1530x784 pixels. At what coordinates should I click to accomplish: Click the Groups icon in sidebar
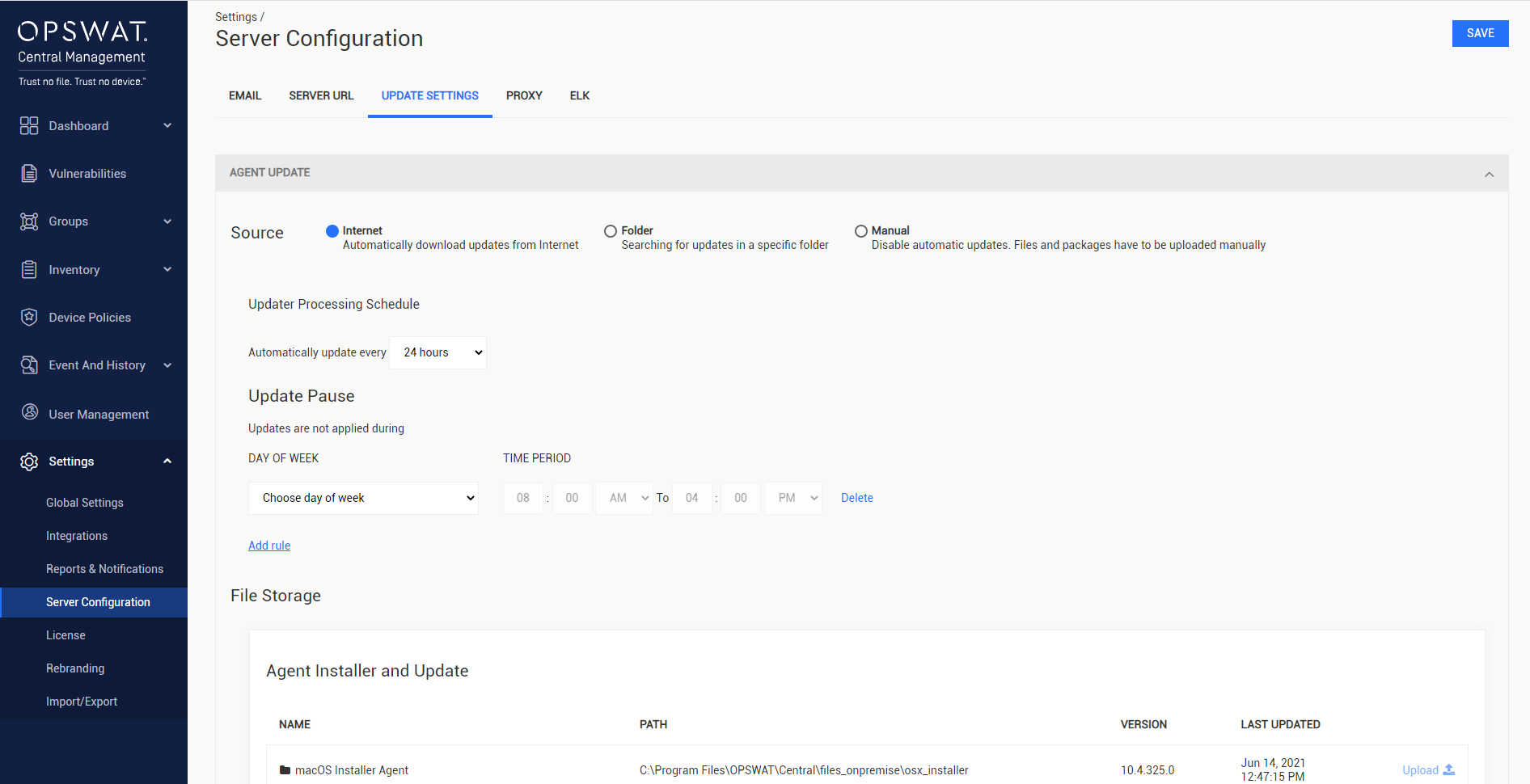tap(29, 221)
